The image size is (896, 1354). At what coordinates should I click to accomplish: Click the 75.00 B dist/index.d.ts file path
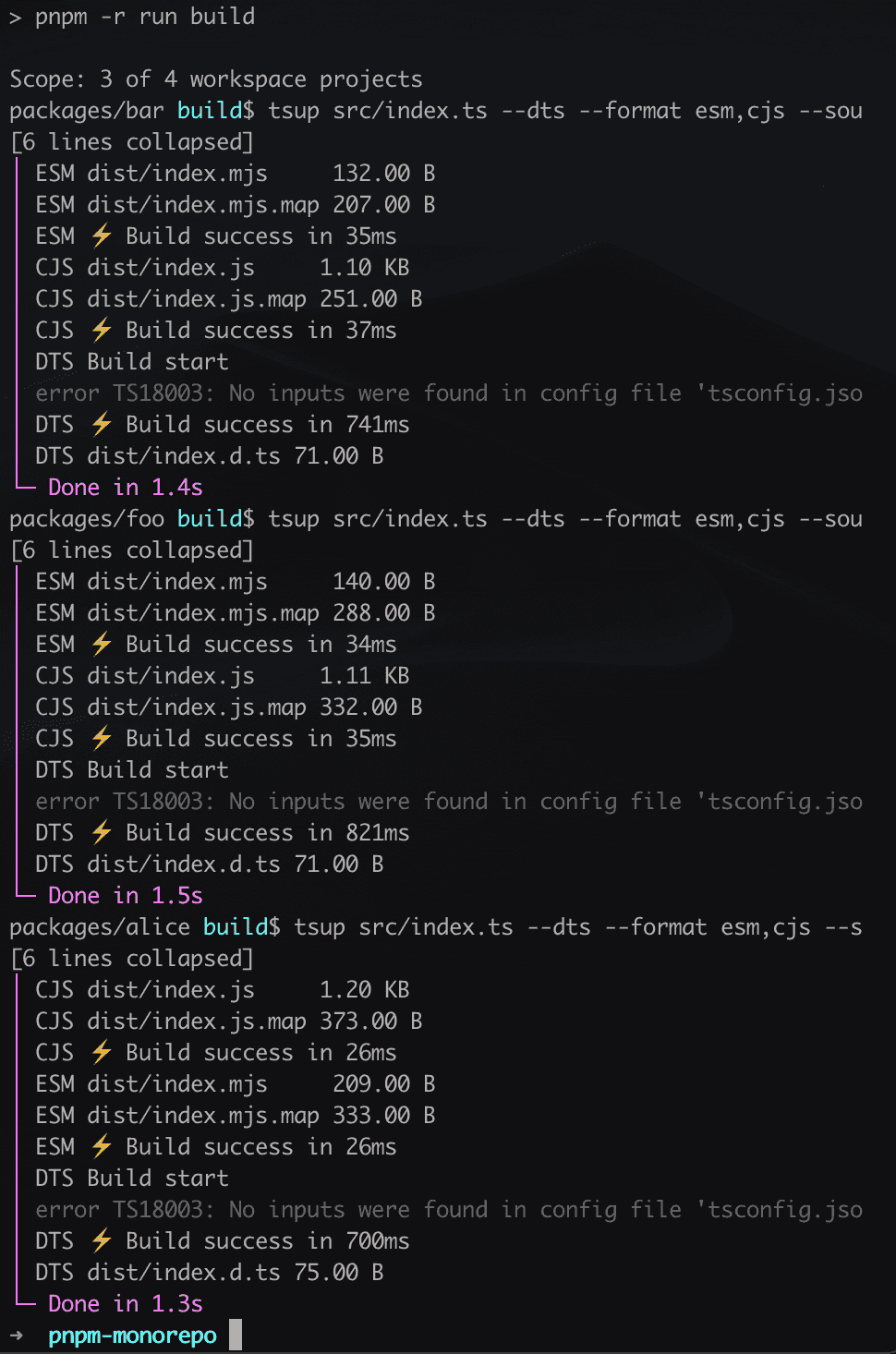click(183, 1273)
